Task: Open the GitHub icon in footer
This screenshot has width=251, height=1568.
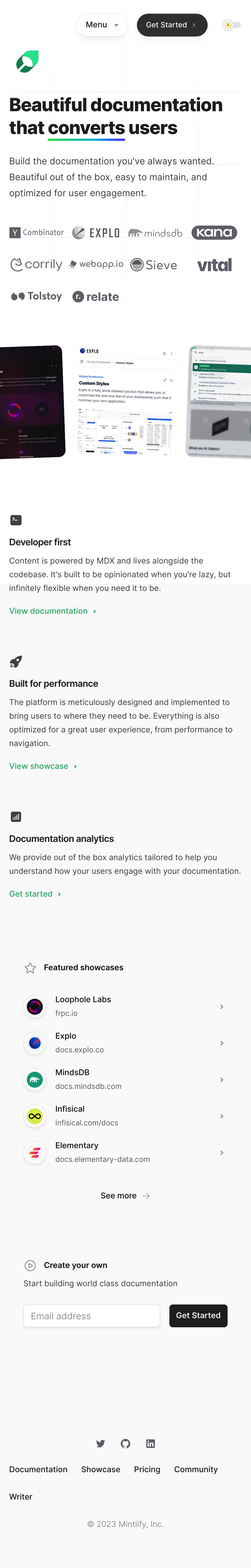Action: click(125, 1443)
